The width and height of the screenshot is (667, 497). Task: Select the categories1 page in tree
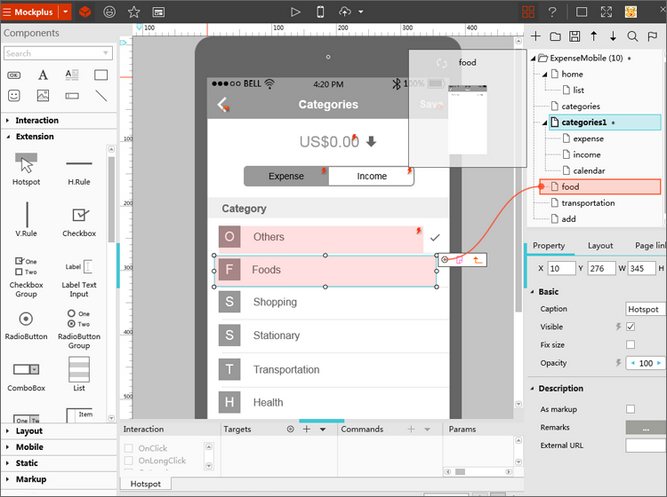604,123
